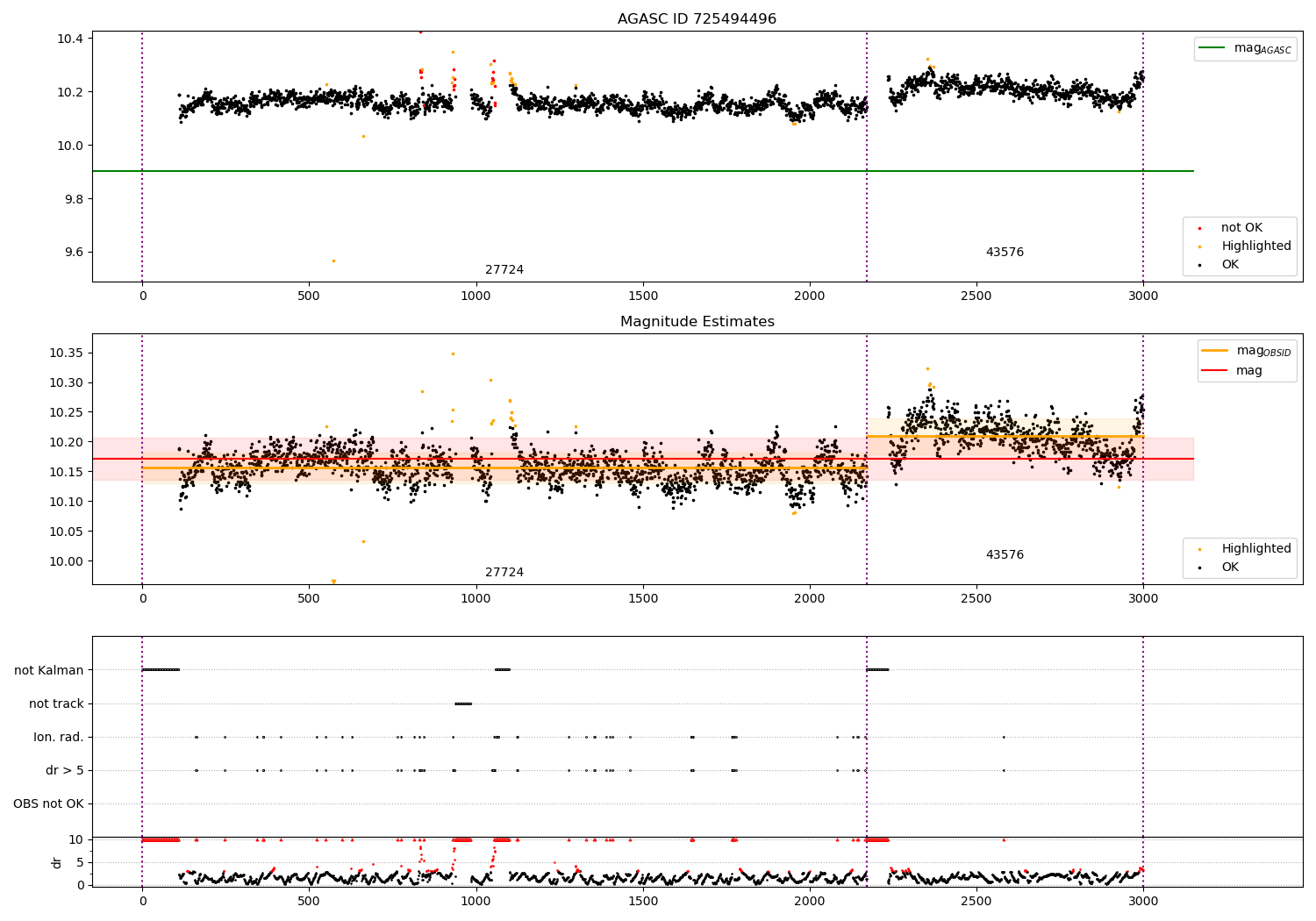
Task: Click orange line swatch beside mag OBSID
Action: (1215, 350)
